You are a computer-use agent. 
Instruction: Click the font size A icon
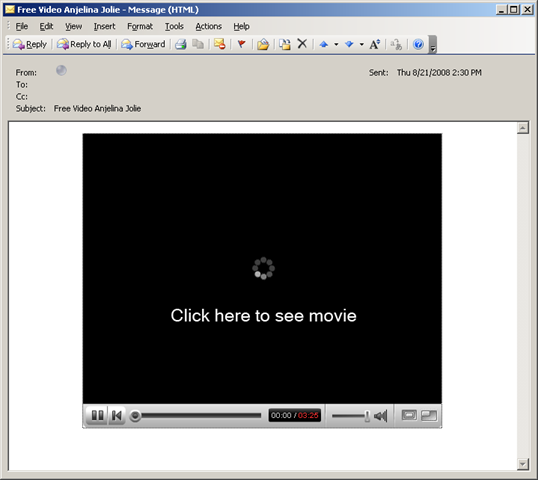coord(375,44)
